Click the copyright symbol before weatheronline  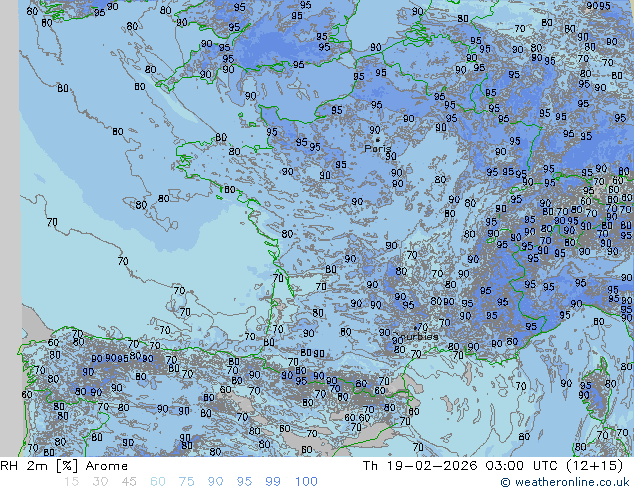(x=505, y=482)
